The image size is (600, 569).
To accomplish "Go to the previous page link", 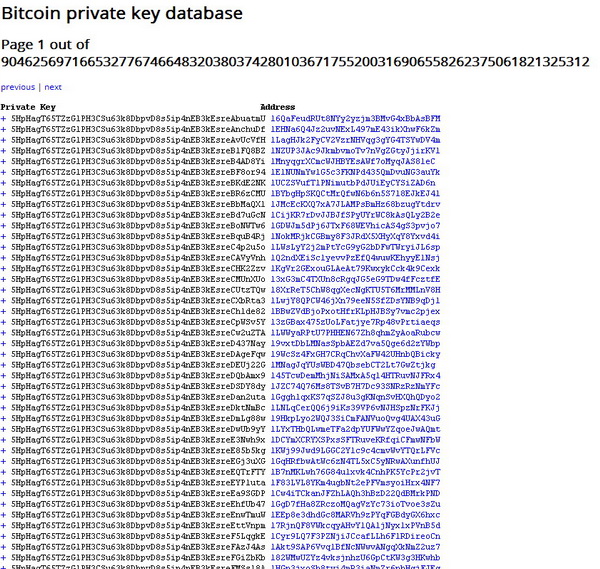I will (18, 87).
